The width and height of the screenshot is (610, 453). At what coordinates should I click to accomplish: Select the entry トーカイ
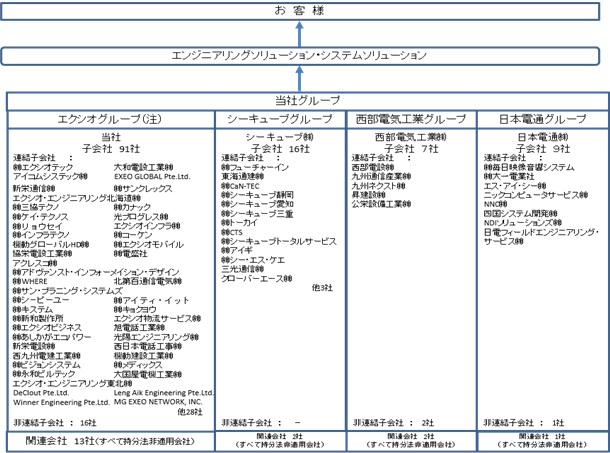pyautogui.click(x=240, y=223)
